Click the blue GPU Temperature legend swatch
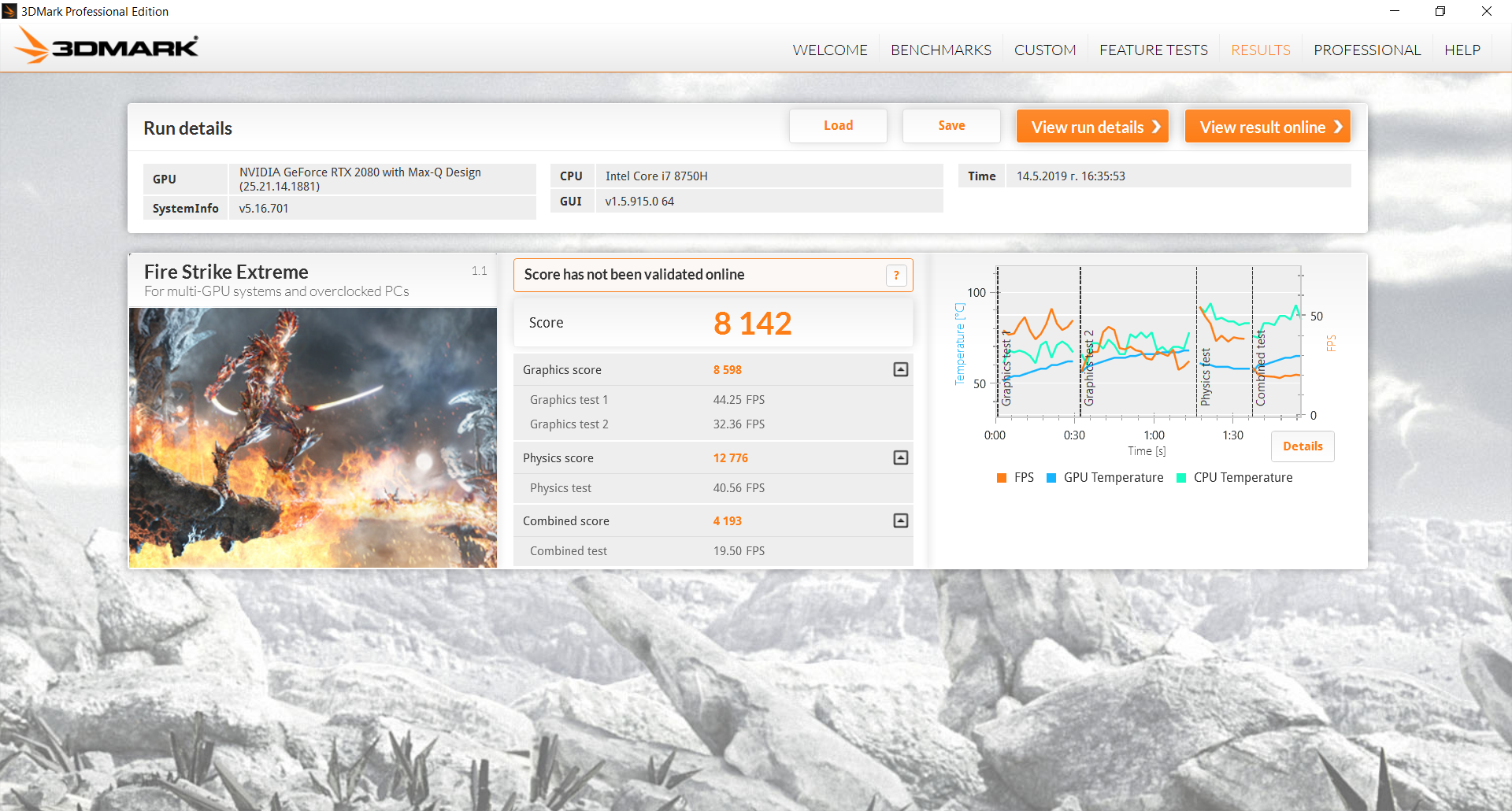Viewport: 1512px width, 811px height. (x=1051, y=478)
